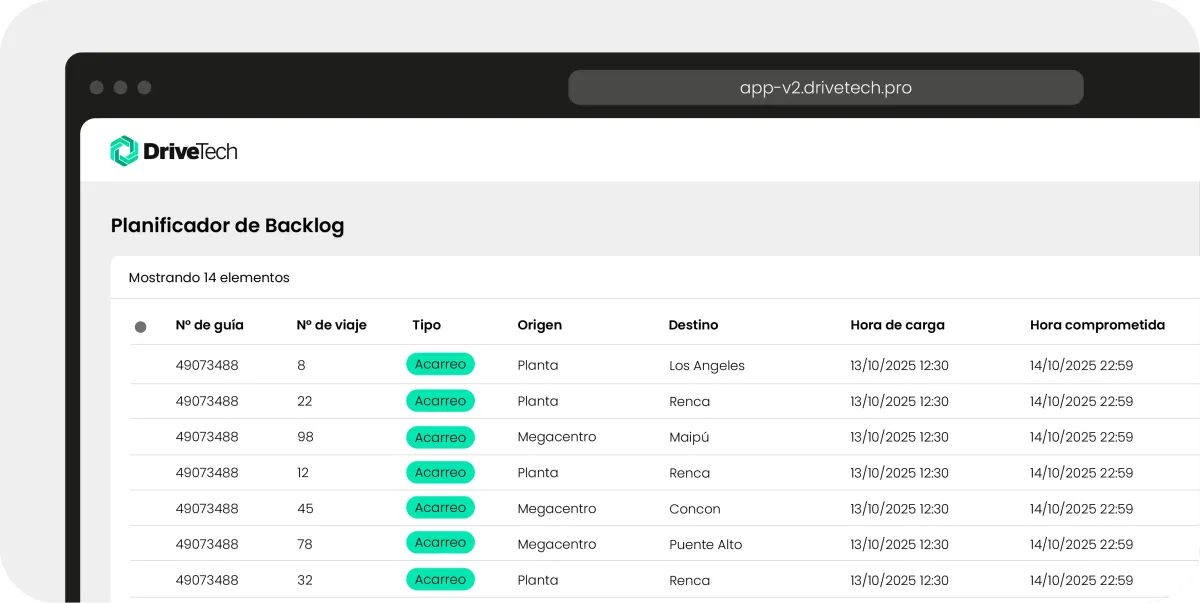1200x603 pixels.
Task: Click guide number 49073488 in the Puente Alto row
Action: (207, 544)
